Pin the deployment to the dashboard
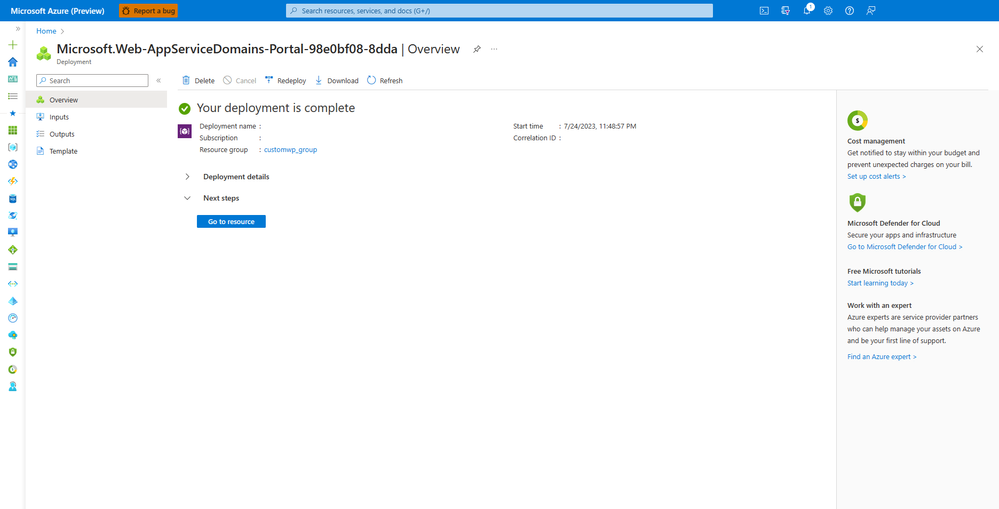The width and height of the screenshot is (999, 509). 477,49
